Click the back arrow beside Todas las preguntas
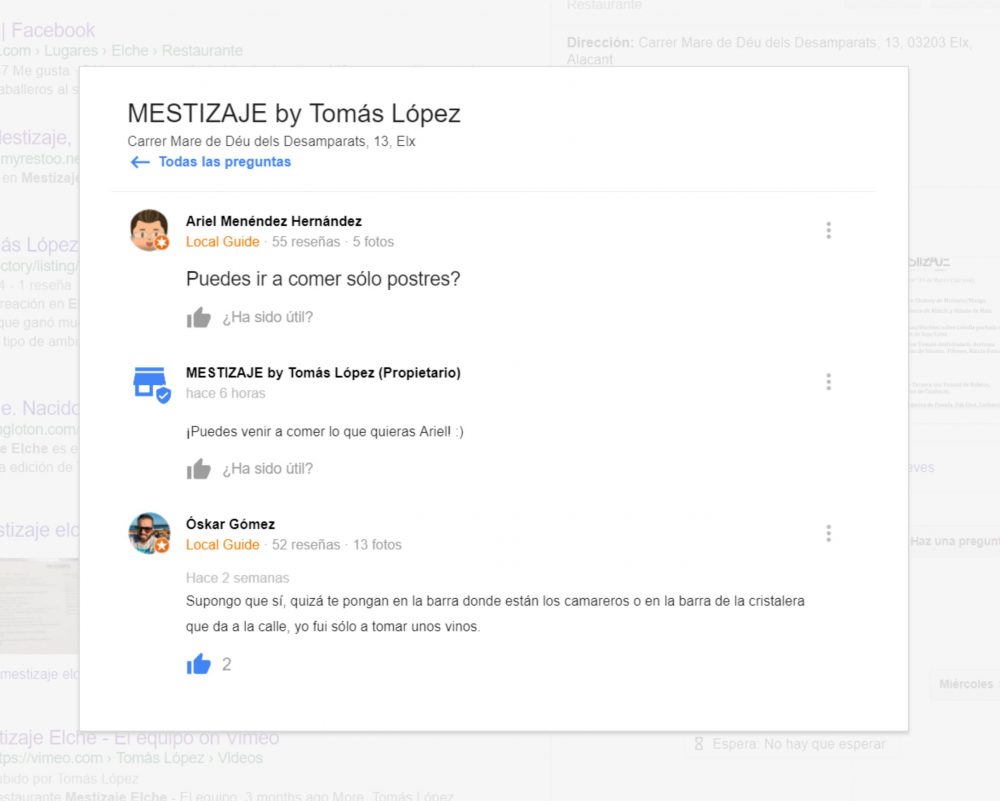 point(140,162)
